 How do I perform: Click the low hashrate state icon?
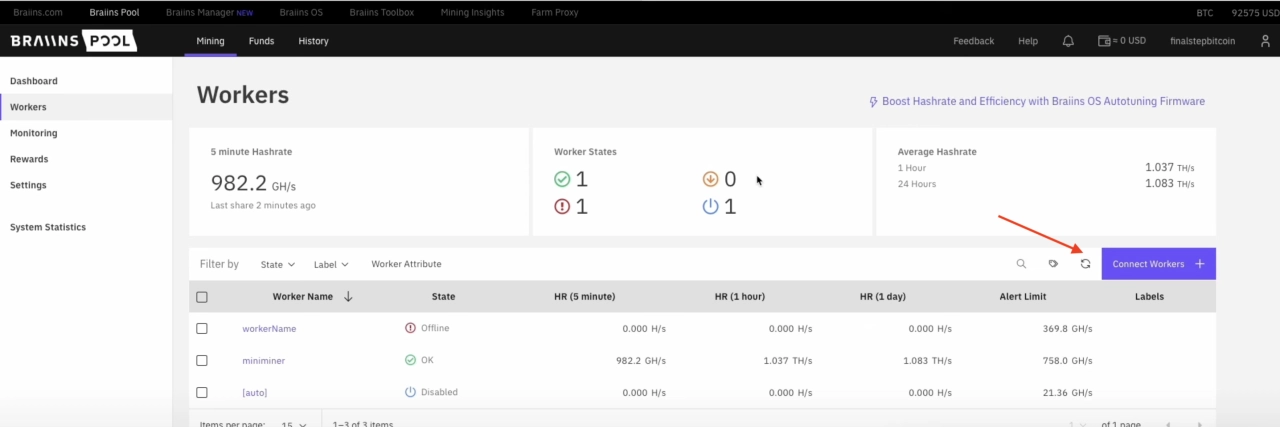tap(711, 179)
